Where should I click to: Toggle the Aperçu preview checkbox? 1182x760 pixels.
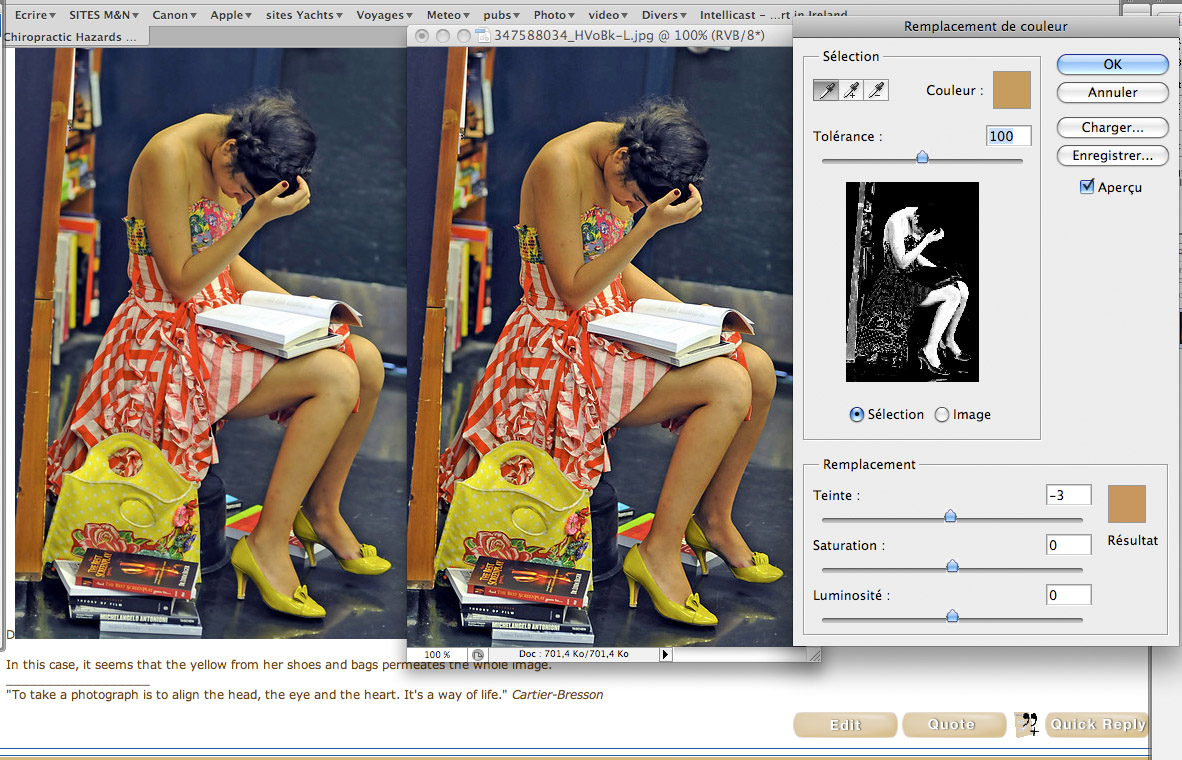click(x=1087, y=187)
